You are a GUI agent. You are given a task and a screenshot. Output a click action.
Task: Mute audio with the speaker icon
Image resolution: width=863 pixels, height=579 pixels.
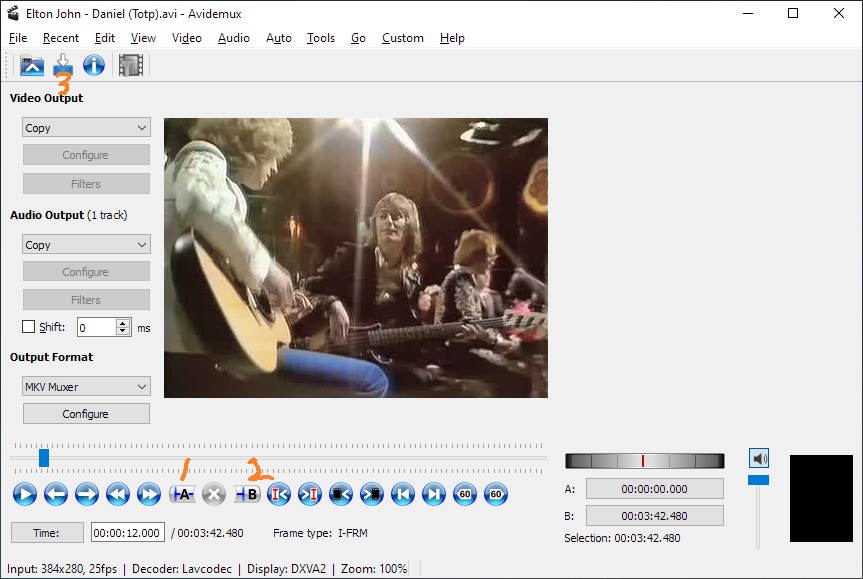(759, 458)
